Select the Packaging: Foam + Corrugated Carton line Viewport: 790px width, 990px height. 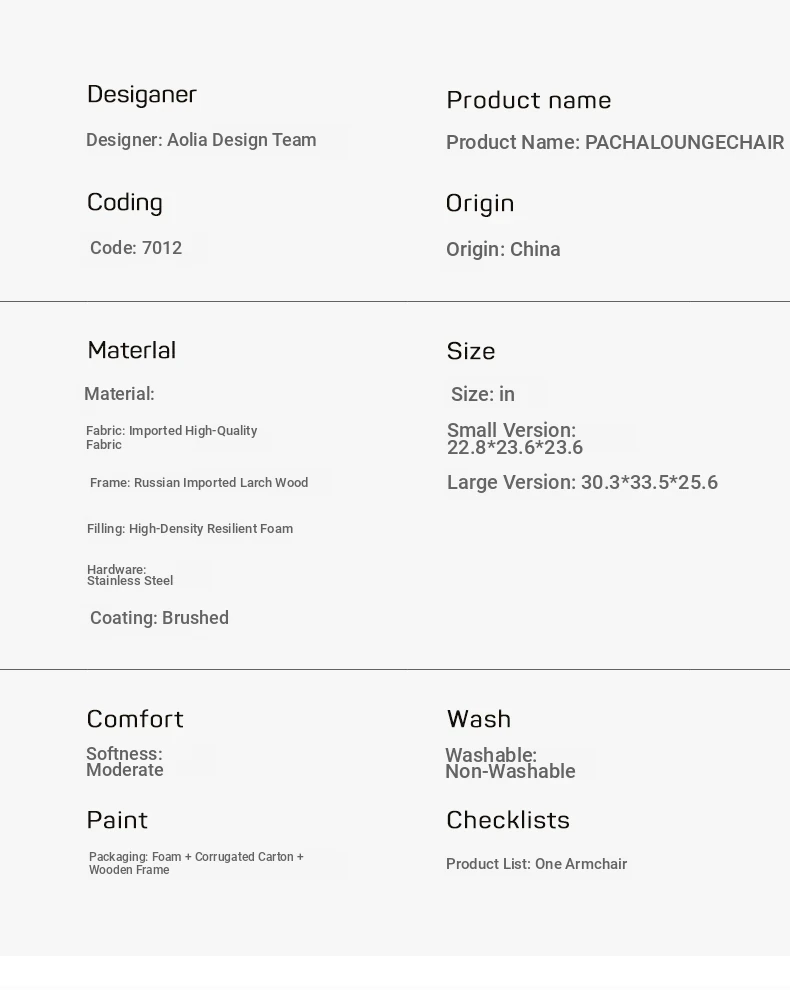click(196, 863)
